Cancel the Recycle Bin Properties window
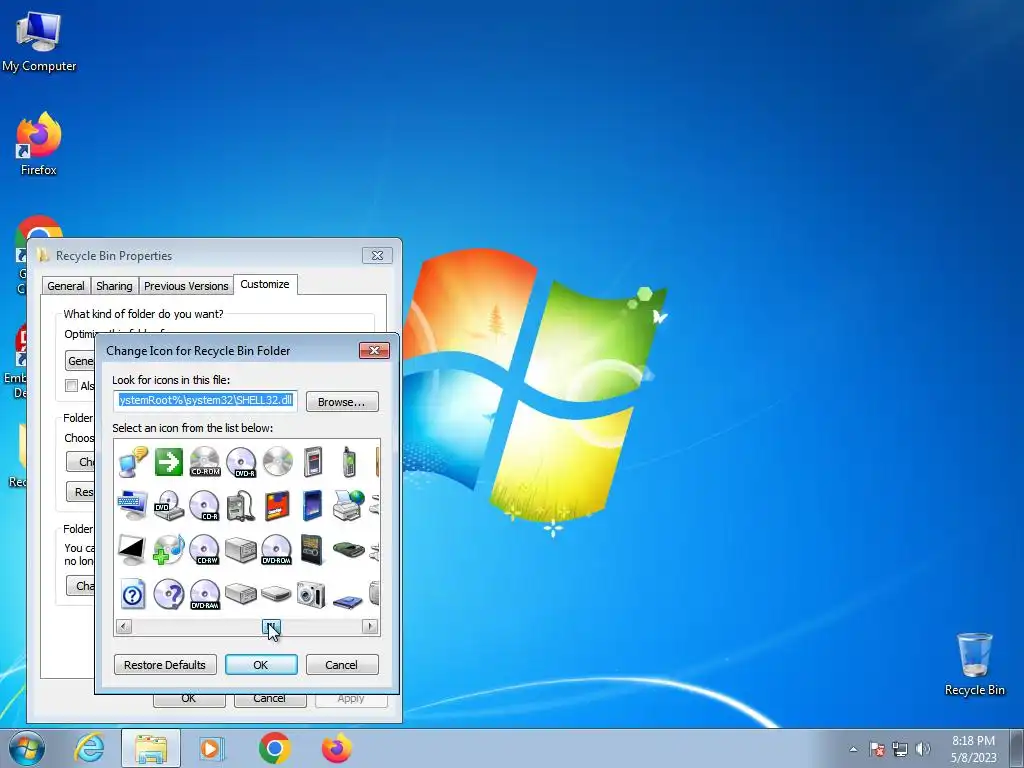The image size is (1024, 768). 270,699
